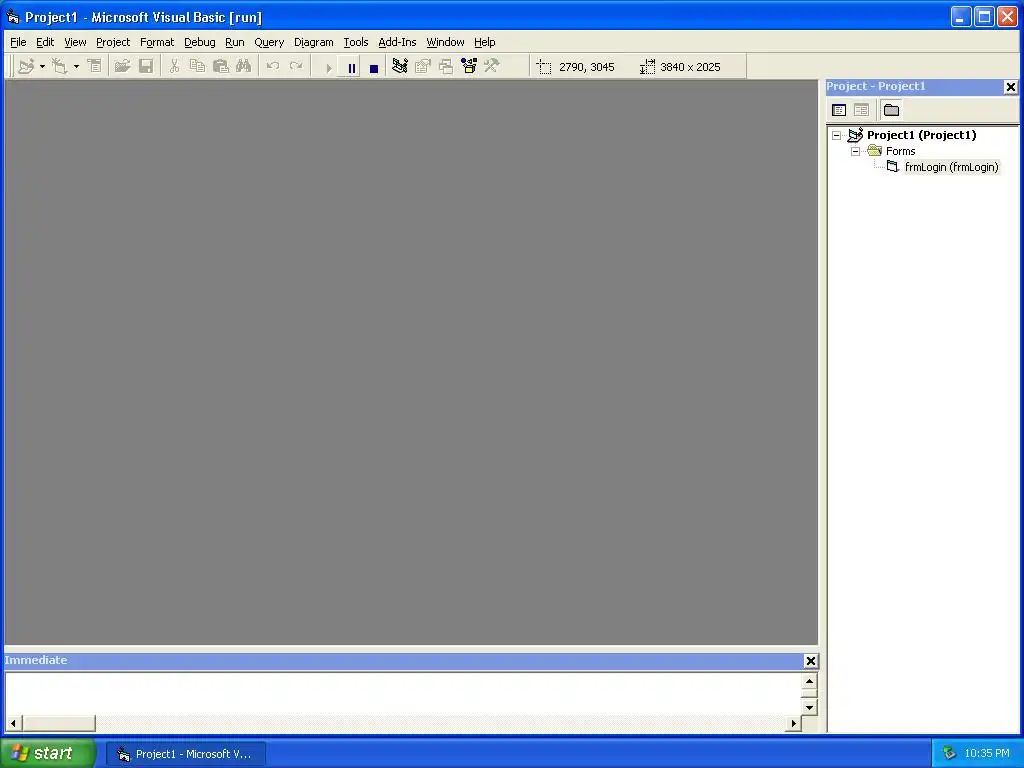Click inside the Immediate window text area
The width and height of the screenshot is (1024, 768).
(x=403, y=694)
